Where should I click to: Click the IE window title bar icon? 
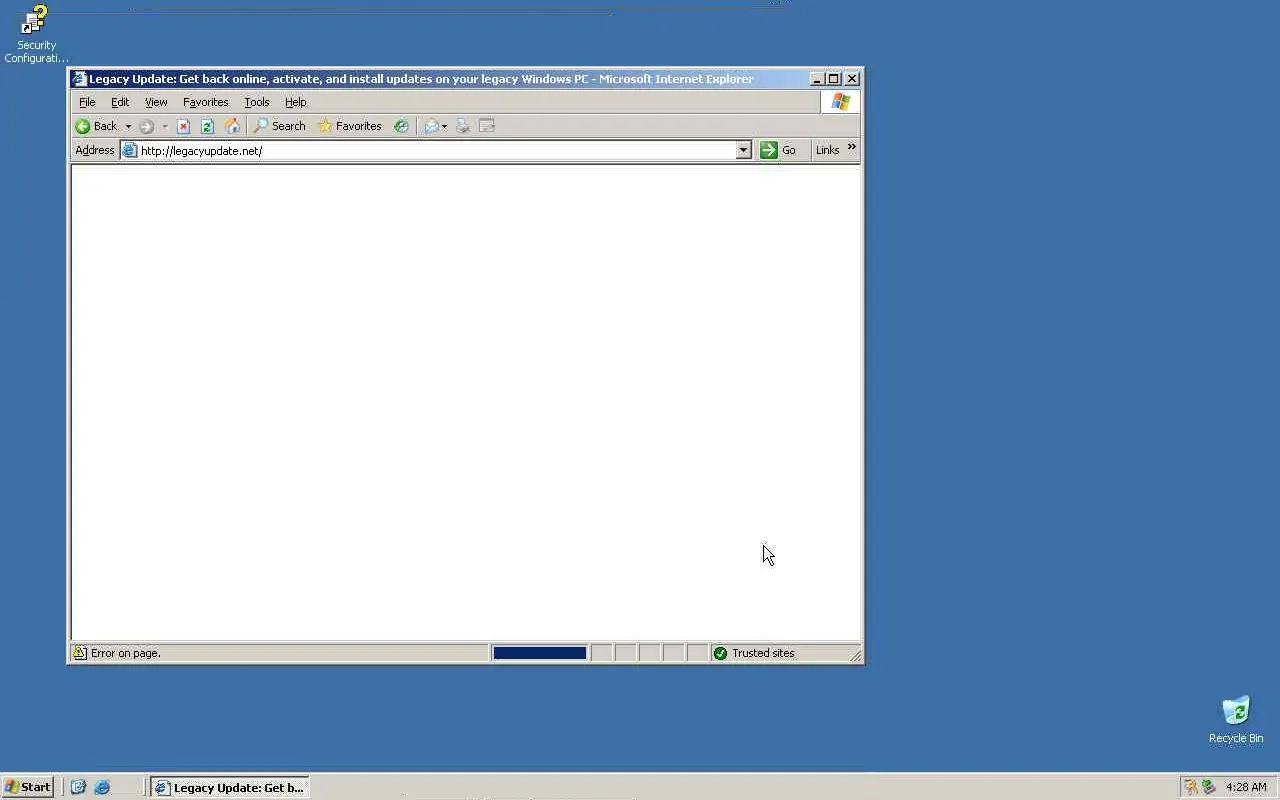point(79,79)
